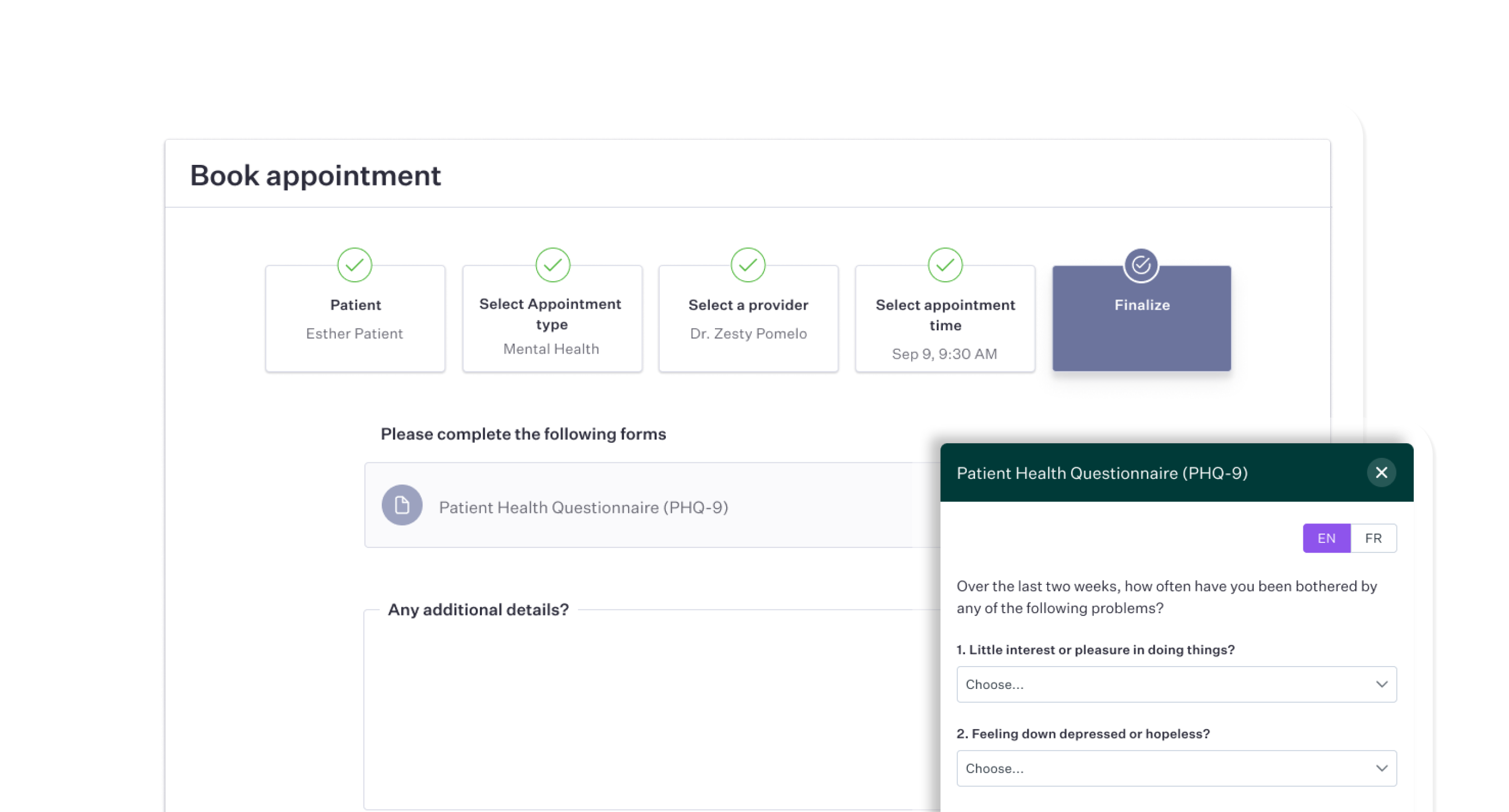Open the dropdown for question 1 Little interest
The height and width of the screenshot is (812, 1509).
pyautogui.click(x=1176, y=684)
